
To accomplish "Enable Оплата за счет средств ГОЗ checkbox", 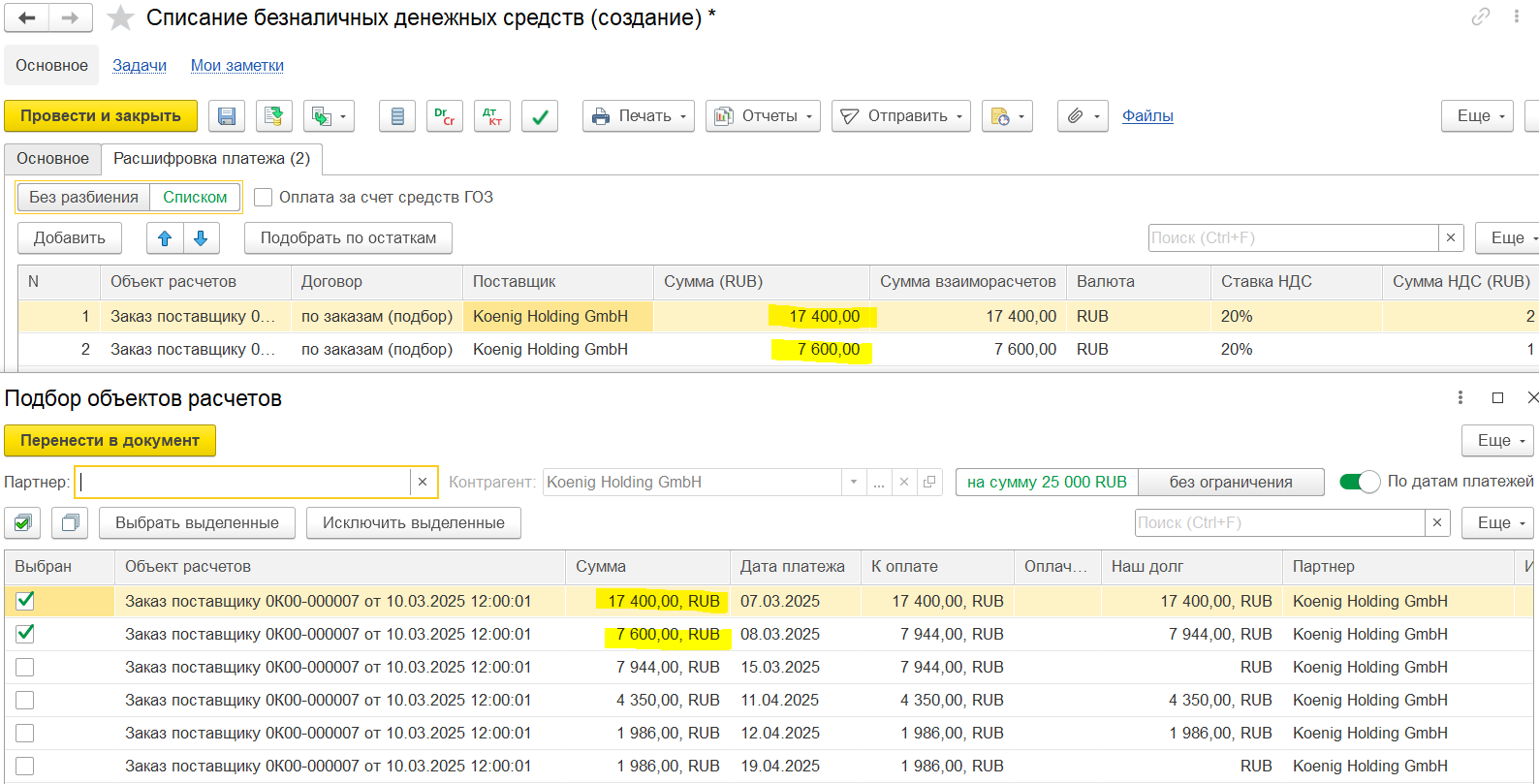I will (x=263, y=198).
